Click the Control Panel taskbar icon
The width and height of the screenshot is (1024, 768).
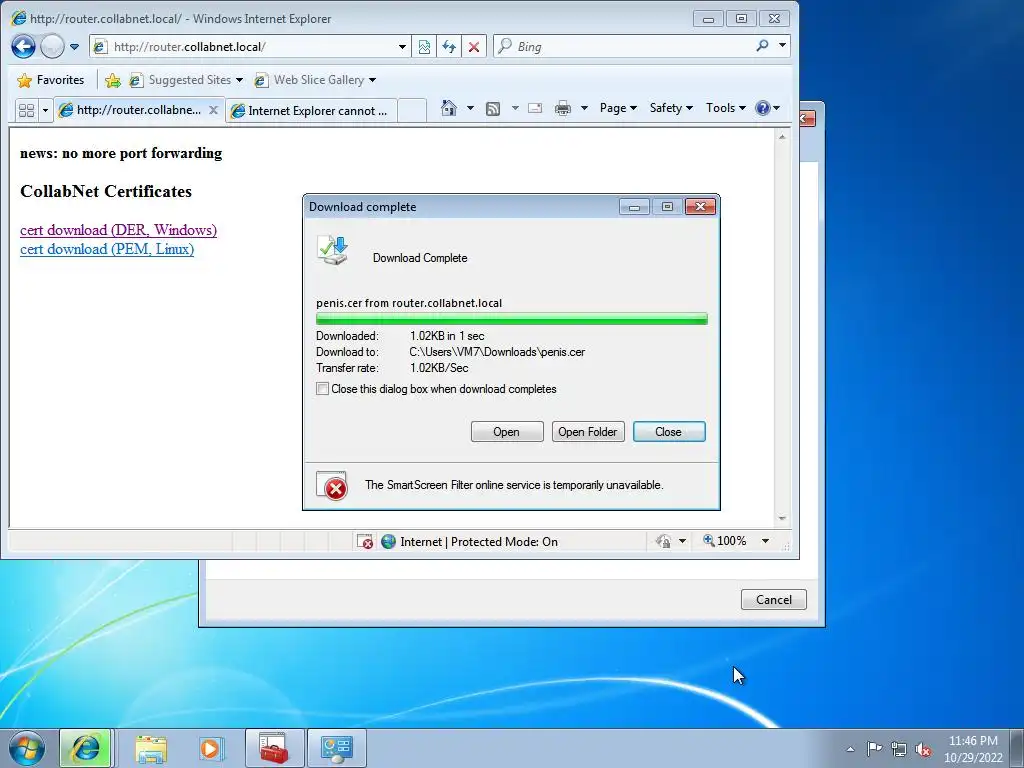click(336, 748)
